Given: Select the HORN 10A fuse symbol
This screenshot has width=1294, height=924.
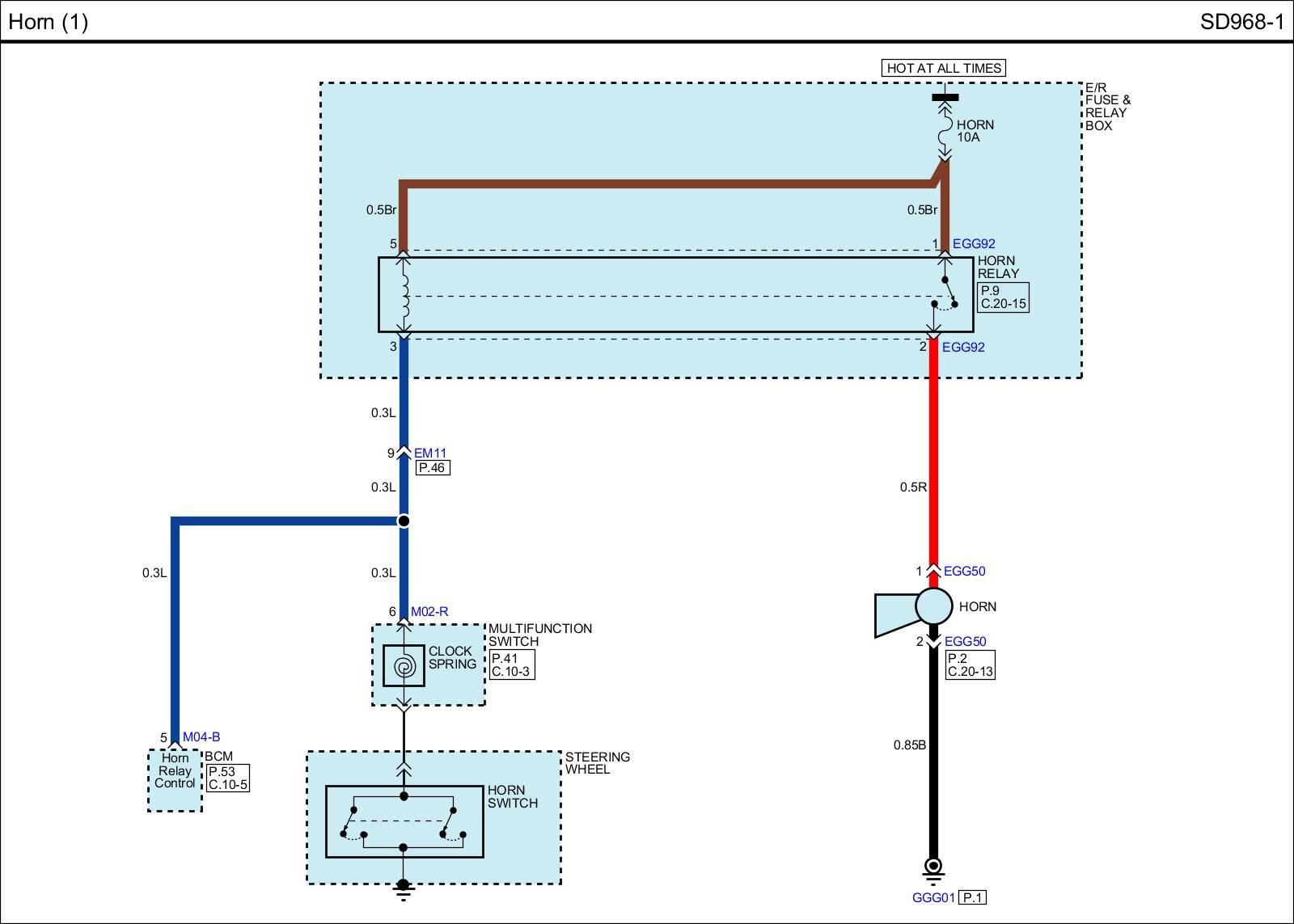Looking at the screenshot, I should pos(944,127).
